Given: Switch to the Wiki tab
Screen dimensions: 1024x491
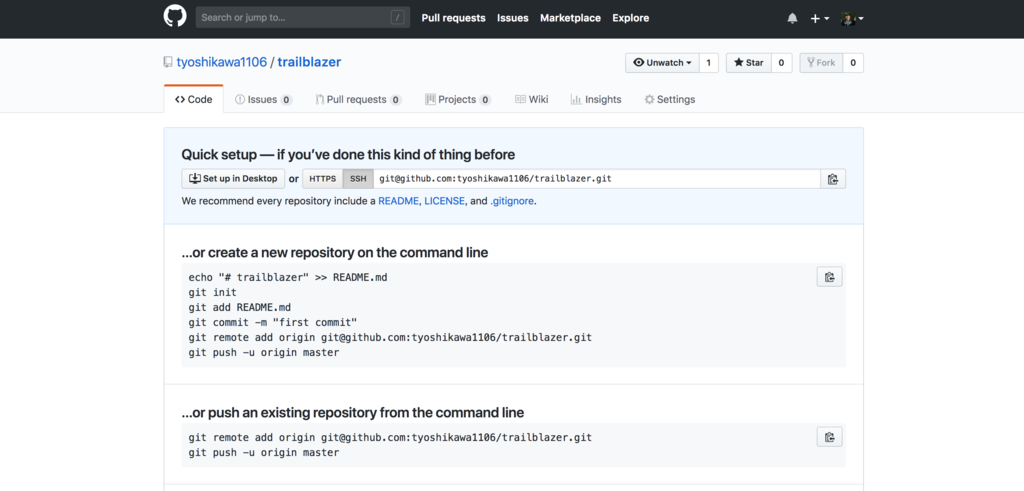Looking at the screenshot, I should pos(532,99).
